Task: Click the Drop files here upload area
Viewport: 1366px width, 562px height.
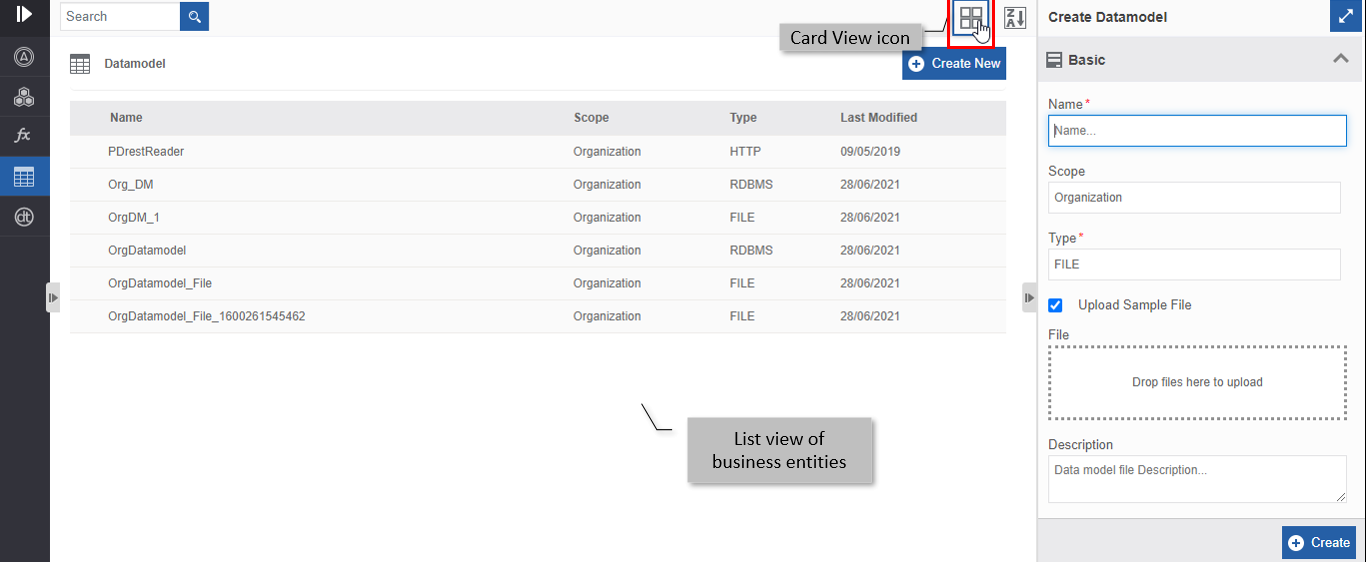Action: pos(1197,382)
